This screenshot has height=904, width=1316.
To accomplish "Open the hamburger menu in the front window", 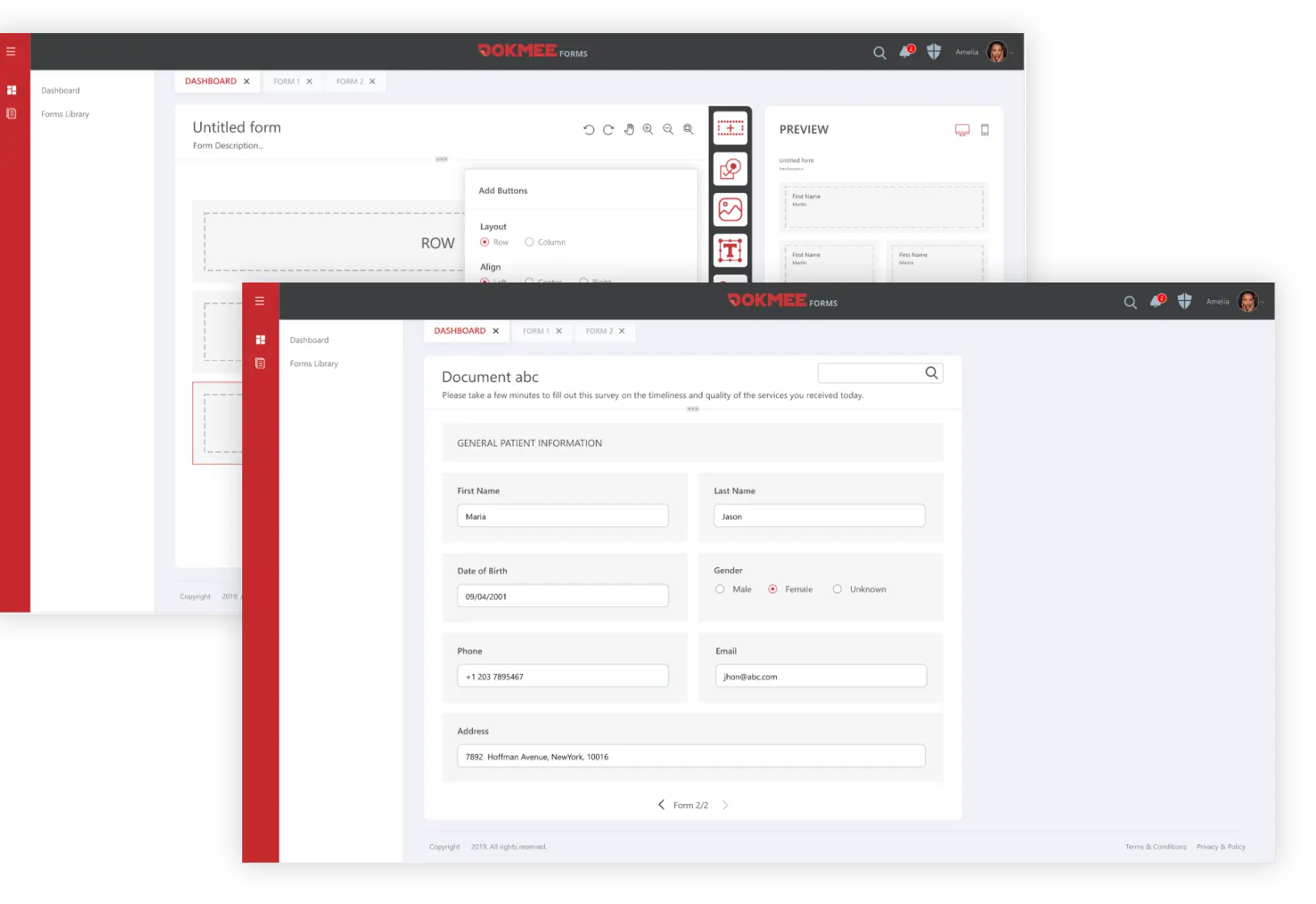I will [x=260, y=301].
